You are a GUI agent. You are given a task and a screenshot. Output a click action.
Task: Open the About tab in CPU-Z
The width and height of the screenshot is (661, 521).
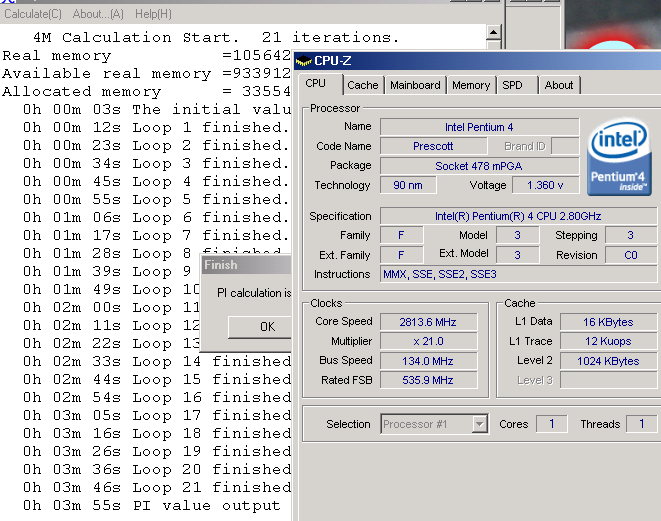pyautogui.click(x=559, y=85)
